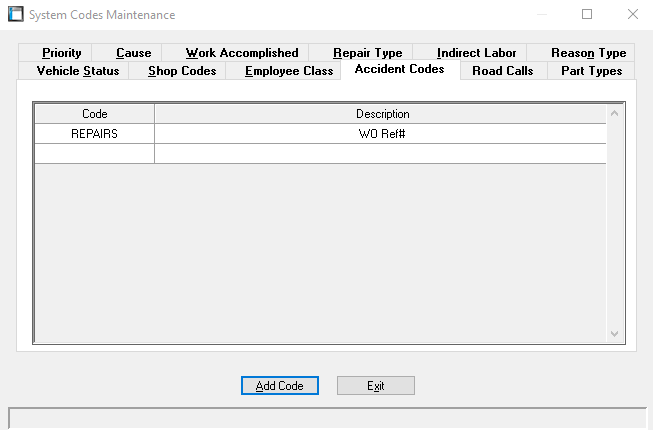Screen dimensions: 653x430
Task: Select the Work Accomplished tab
Action: click(242, 53)
